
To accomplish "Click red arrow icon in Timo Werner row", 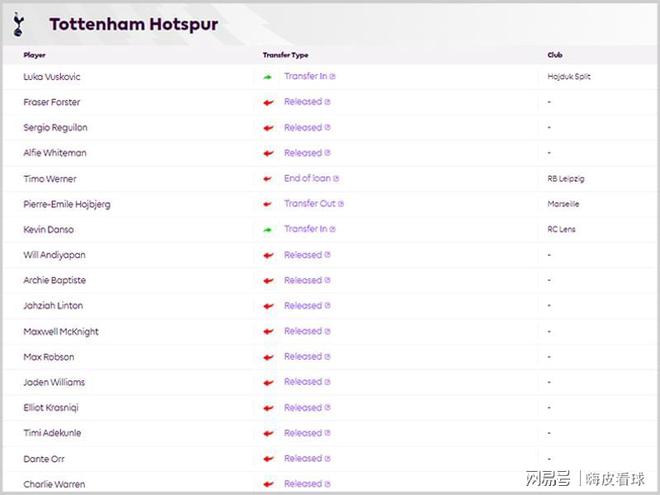I will pyautogui.click(x=267, y=179).
